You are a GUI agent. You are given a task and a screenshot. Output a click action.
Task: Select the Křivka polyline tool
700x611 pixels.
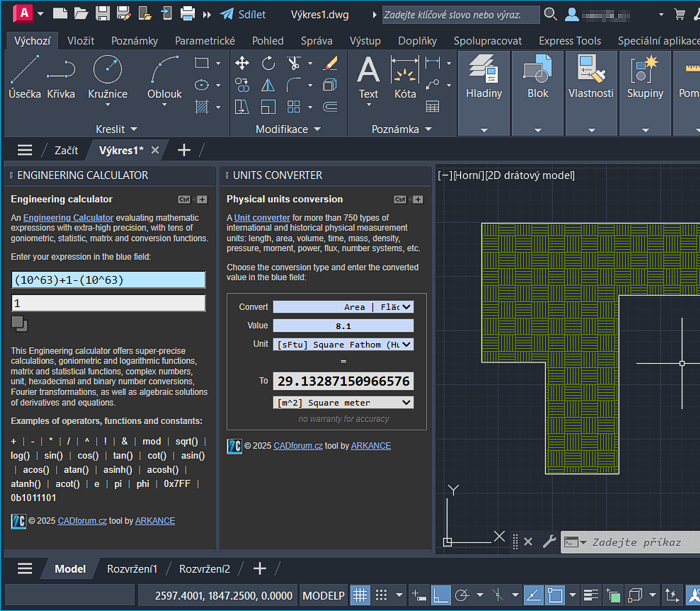click(61, 76)
